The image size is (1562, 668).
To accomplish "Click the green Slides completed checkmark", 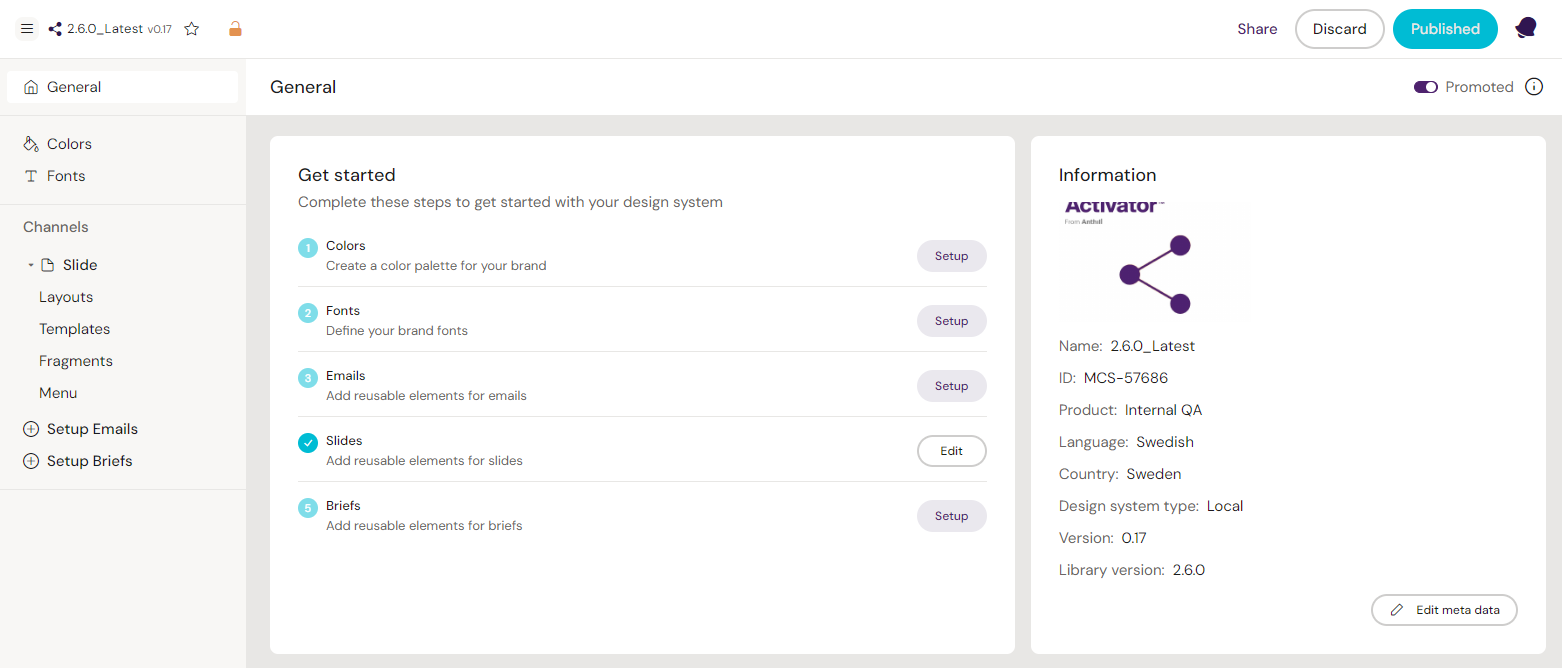I will click(307, 442).
